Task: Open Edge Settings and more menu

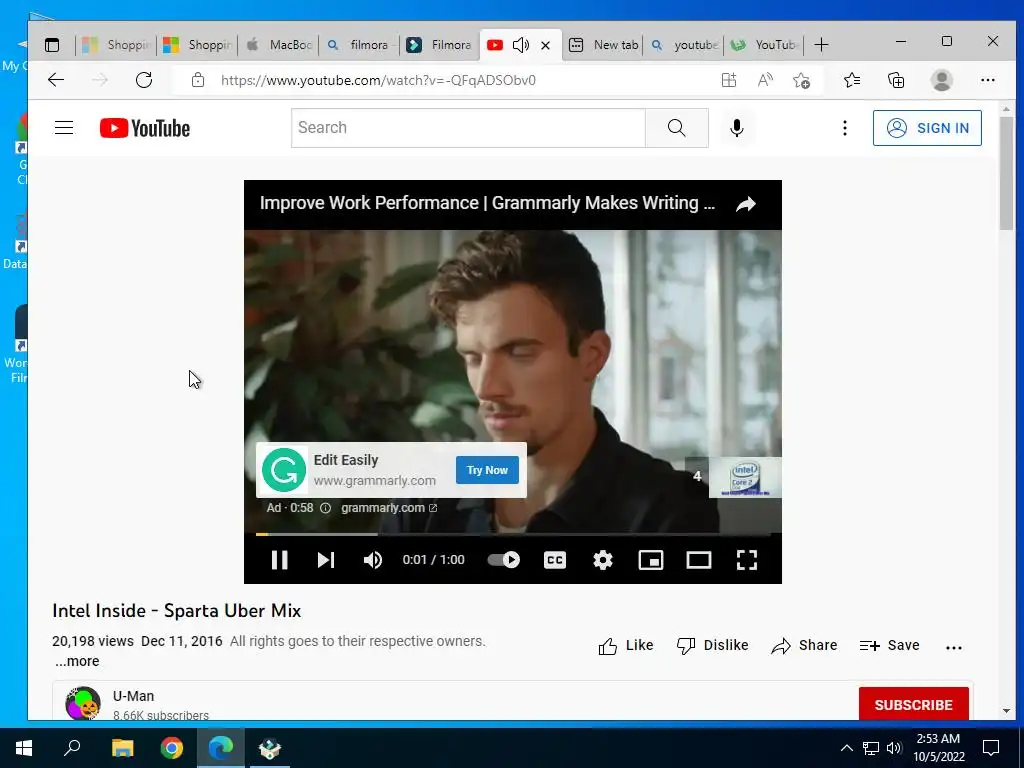Action: 987,80
